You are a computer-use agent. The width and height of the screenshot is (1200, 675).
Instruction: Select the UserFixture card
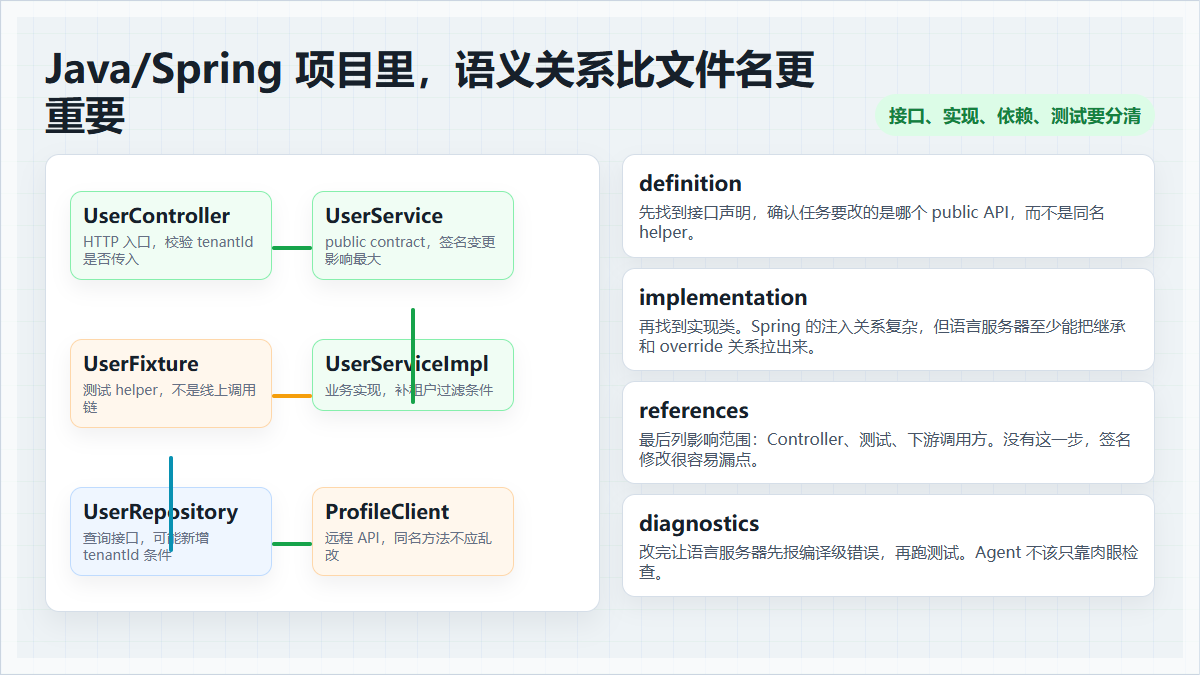(171, 383)
